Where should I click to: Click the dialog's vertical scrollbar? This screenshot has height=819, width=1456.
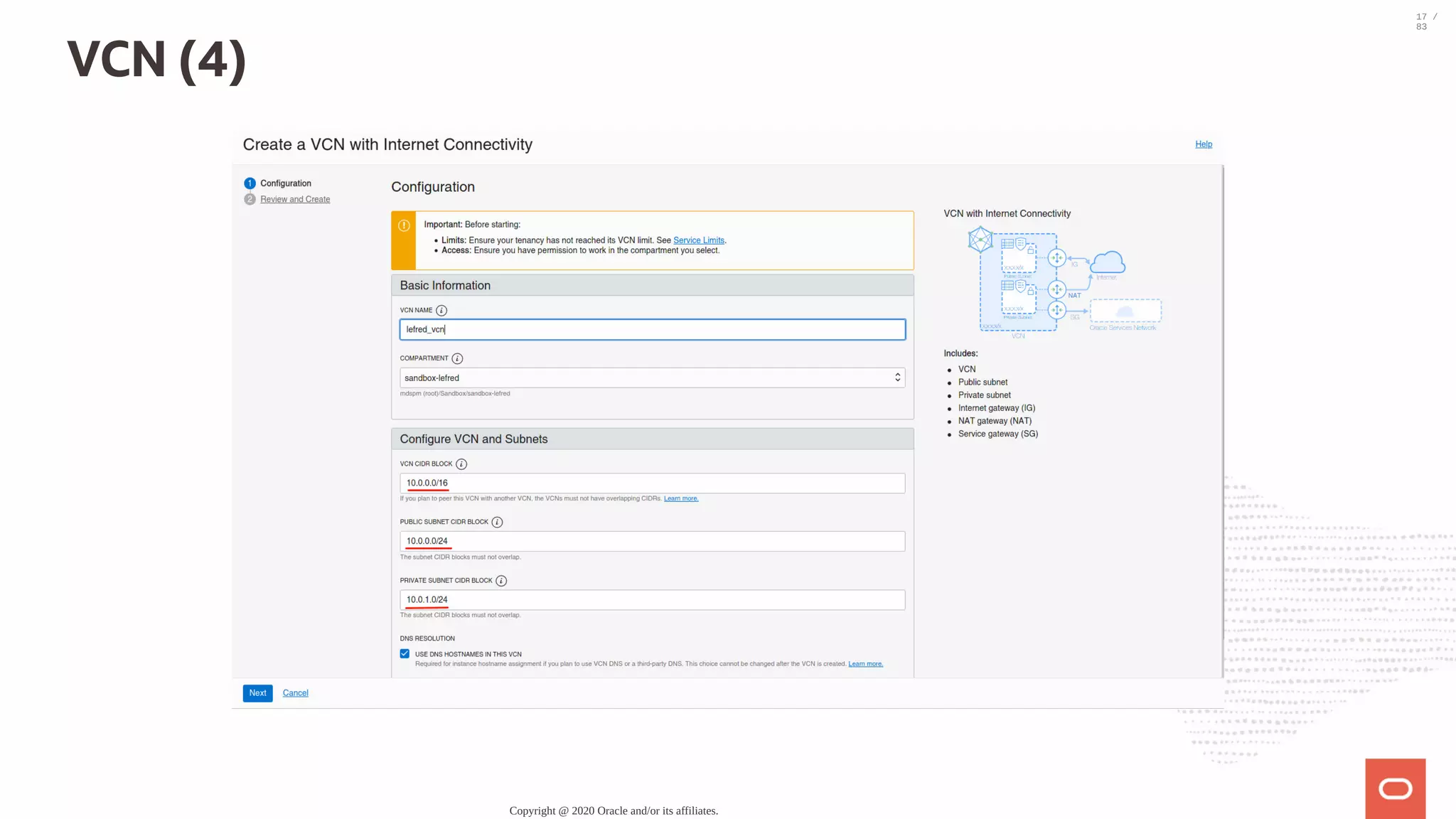tap(1222, 419)
